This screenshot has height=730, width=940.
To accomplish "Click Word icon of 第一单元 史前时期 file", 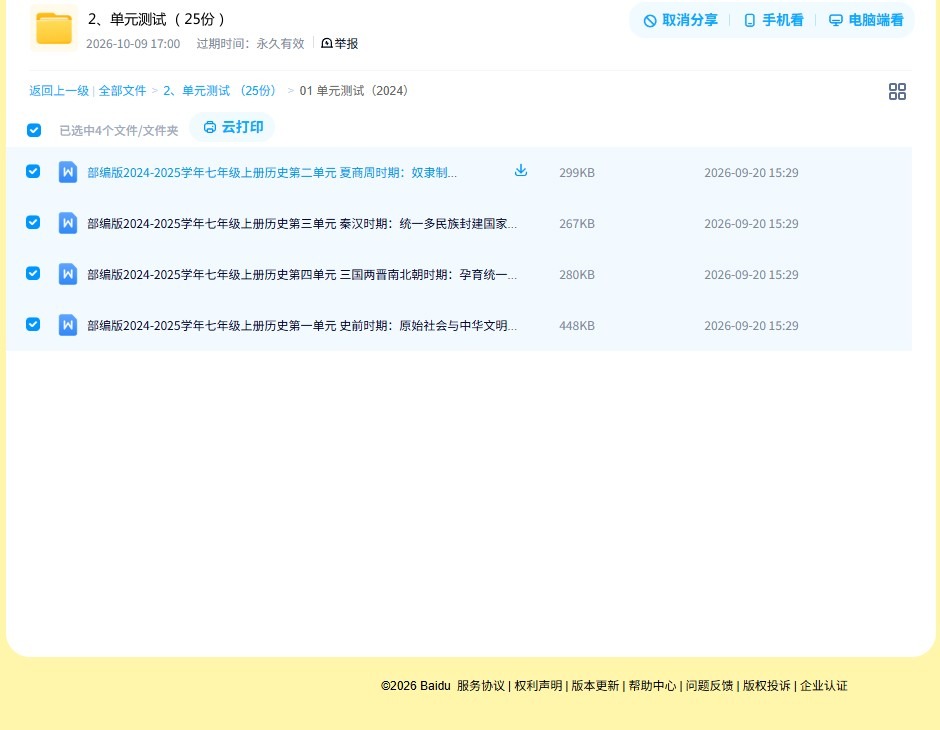I will (x=68, y=325).
